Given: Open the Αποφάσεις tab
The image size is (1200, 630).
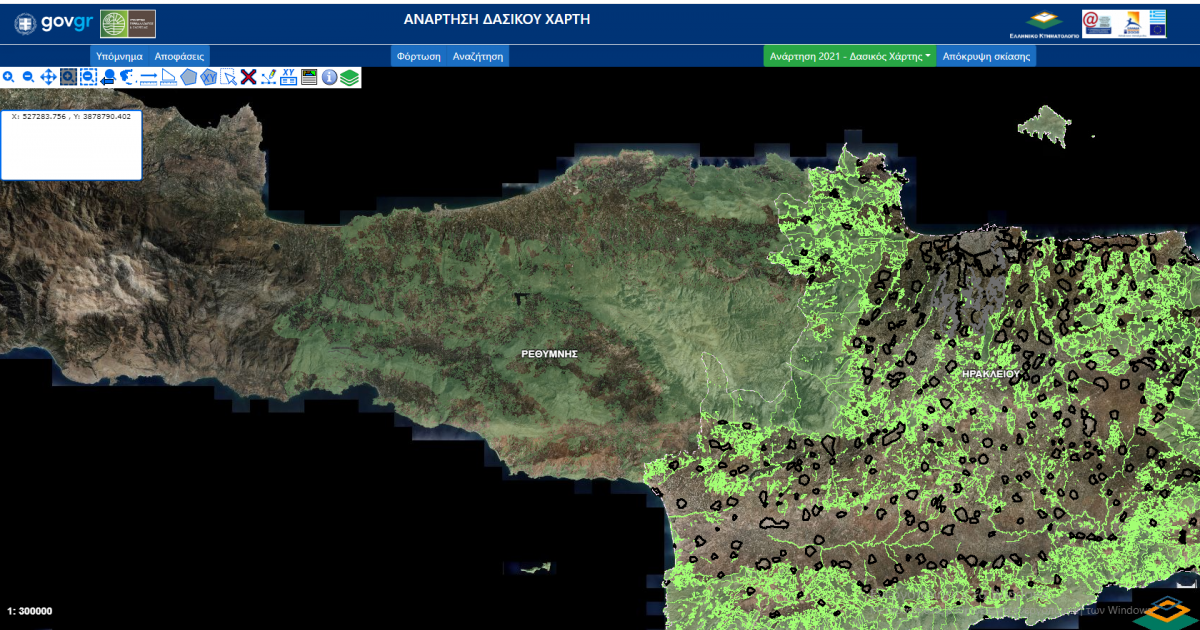Looking at the screenshot, I should [x=179, y=57].
